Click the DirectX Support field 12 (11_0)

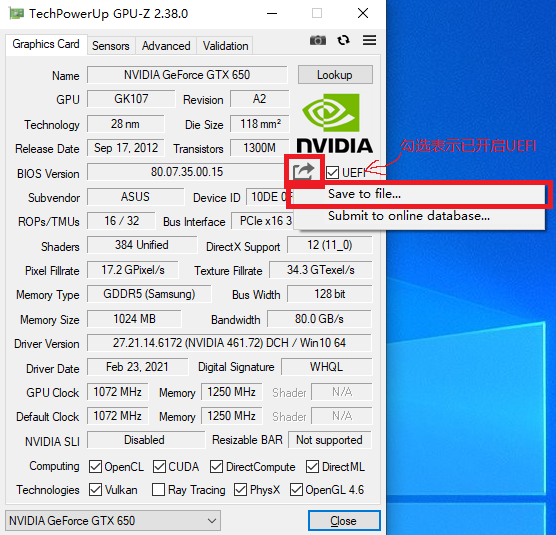click(330, 245)
